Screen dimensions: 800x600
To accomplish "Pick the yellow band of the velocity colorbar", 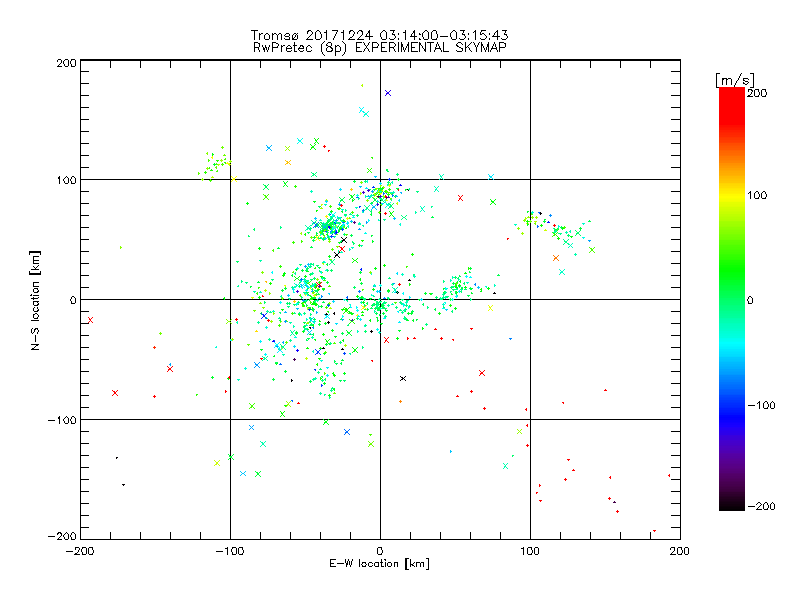I will (x=732, y=196).
